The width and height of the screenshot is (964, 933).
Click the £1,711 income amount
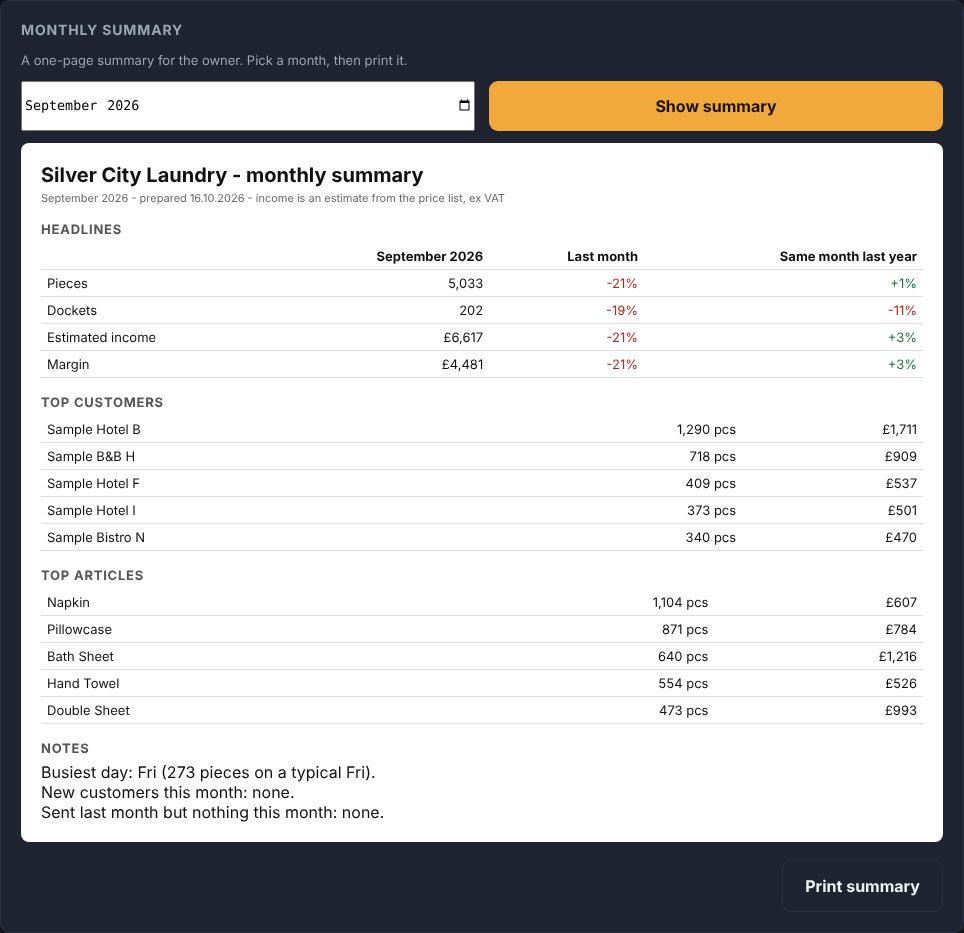pyautogui.click(x=899, y=430)
